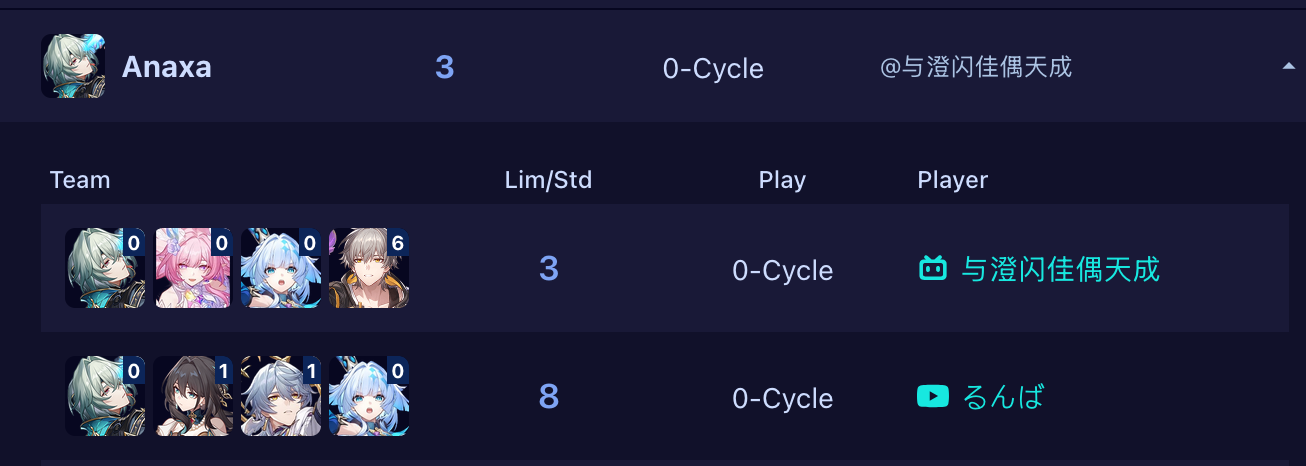Click Anaxa's avatar in the second team row
This screenshot has height=466, width=1306.
[x=105, y=396]
